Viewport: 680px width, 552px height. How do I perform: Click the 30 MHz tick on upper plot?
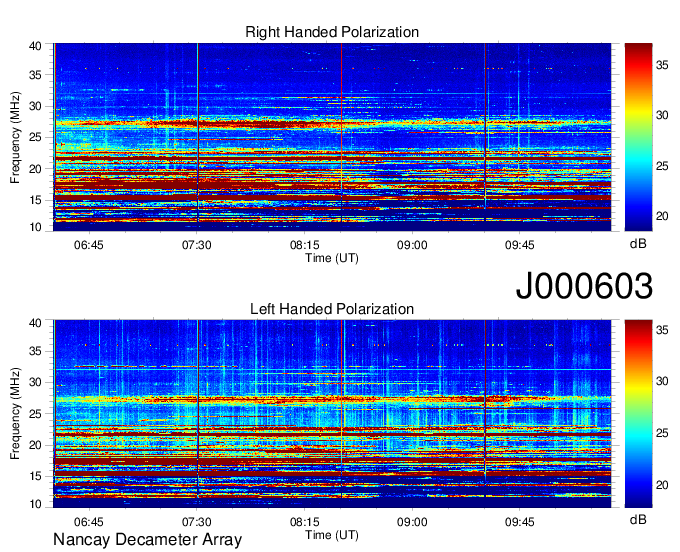tap(35, 106)
